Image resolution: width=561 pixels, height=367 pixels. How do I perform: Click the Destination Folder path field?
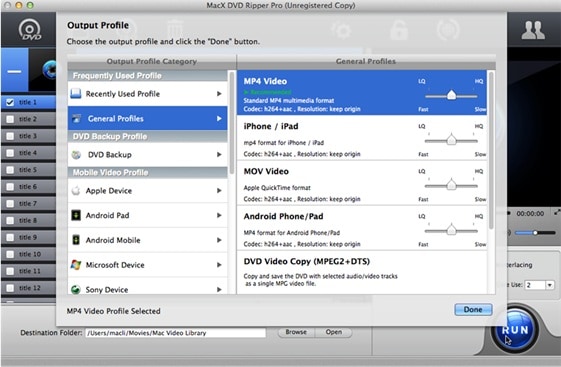pyautogui.click(x=176, y=333)
